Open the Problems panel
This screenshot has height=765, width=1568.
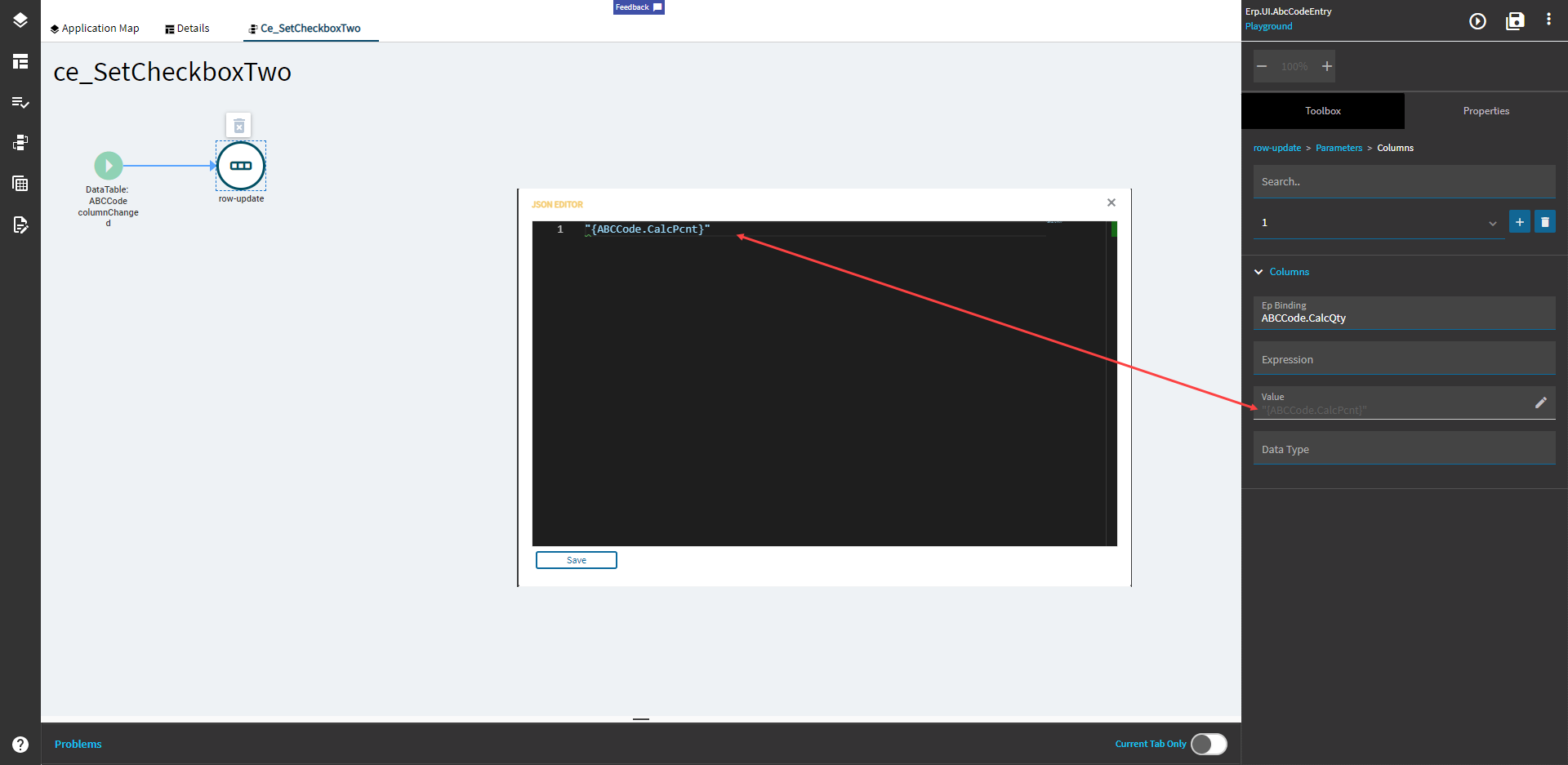(78, 744)
